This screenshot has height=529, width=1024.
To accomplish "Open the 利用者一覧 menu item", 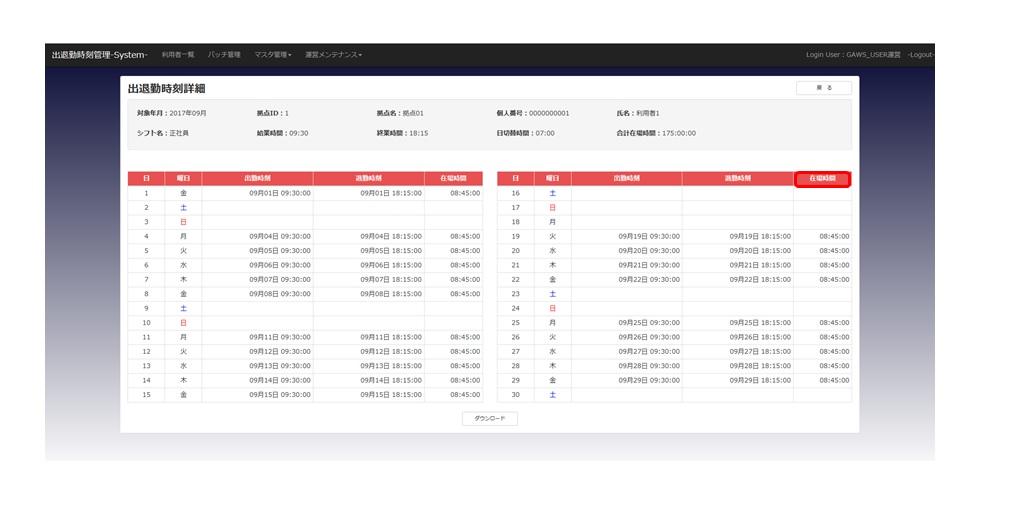I will (178, 54).
